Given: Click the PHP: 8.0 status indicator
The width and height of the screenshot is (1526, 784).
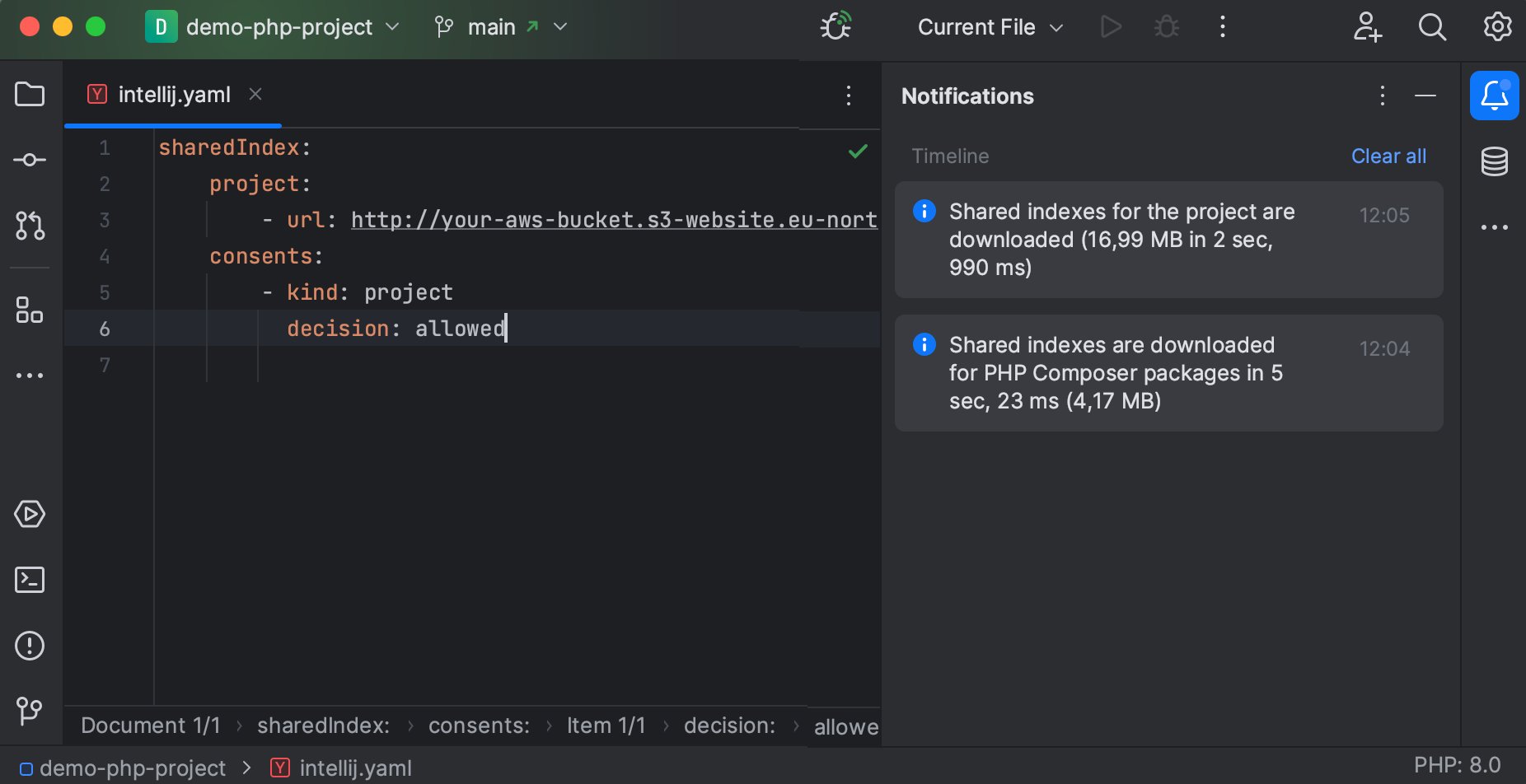Looking at the screenshot, I should 1457,765.
